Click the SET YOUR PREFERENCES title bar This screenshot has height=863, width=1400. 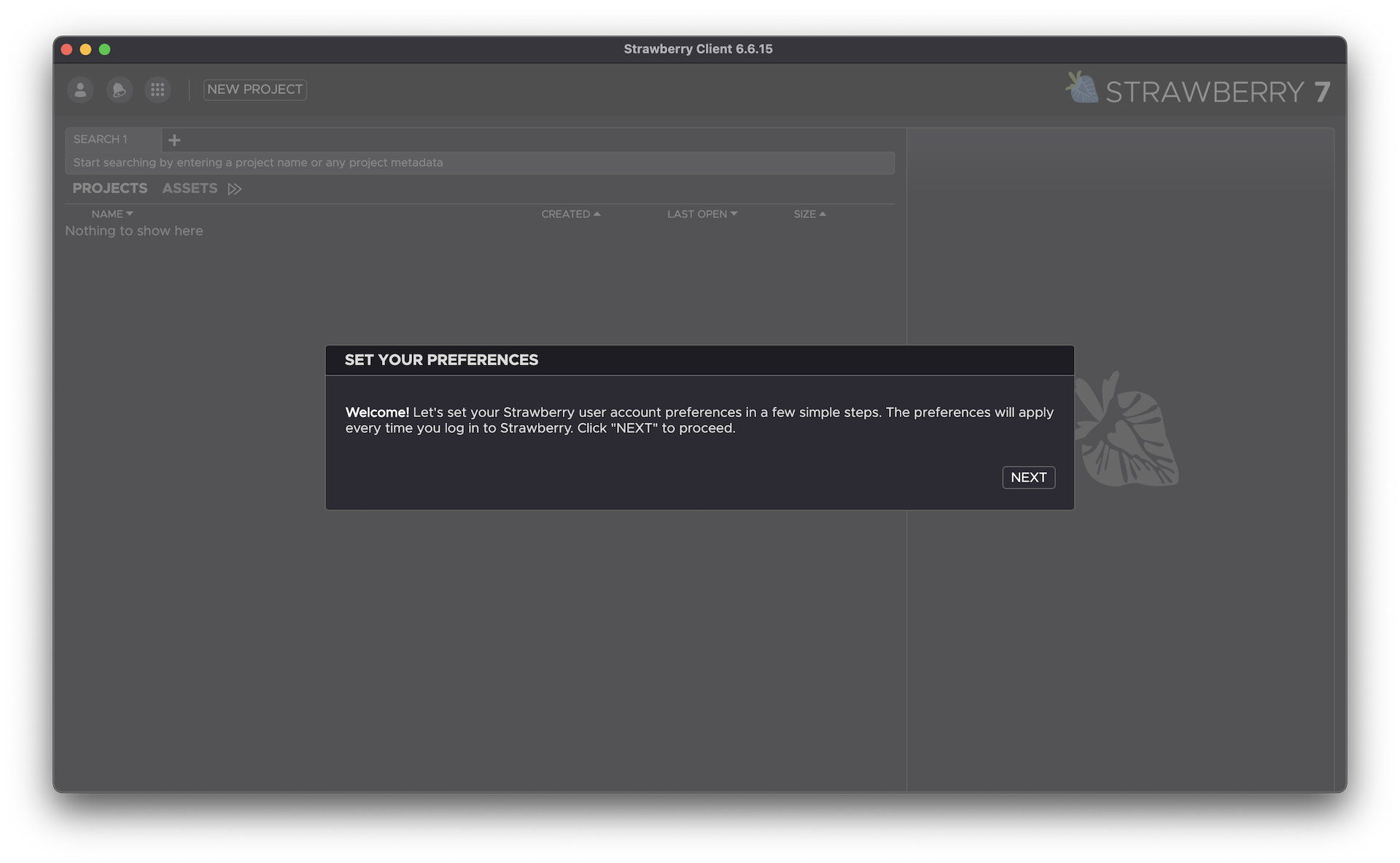tap(699, 360)
